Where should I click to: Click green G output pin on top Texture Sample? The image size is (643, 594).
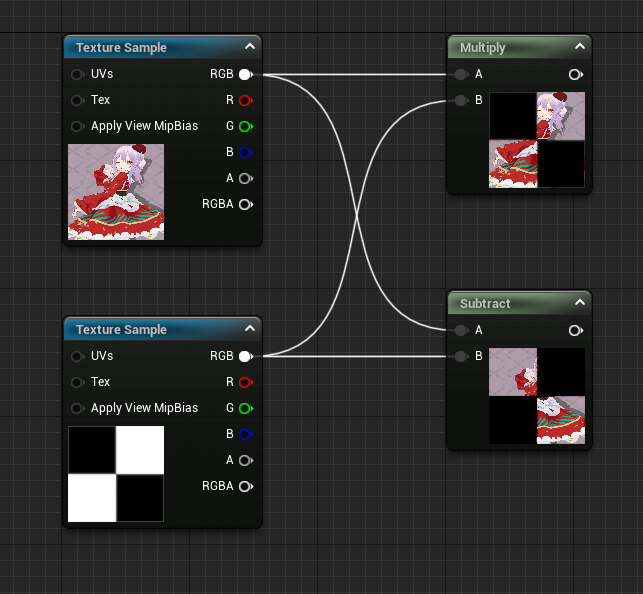(246, 126)
